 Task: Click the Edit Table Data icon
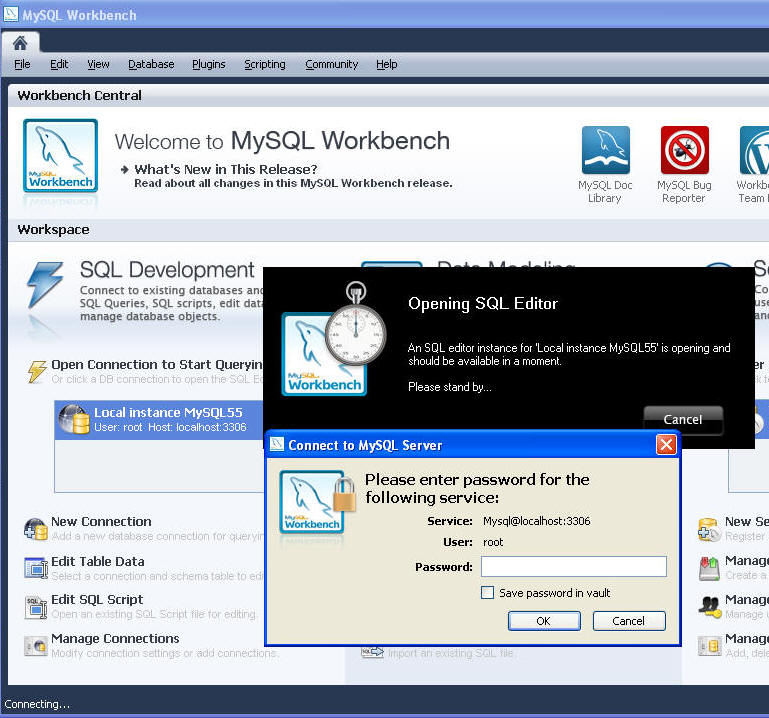[x=36, y=568]
